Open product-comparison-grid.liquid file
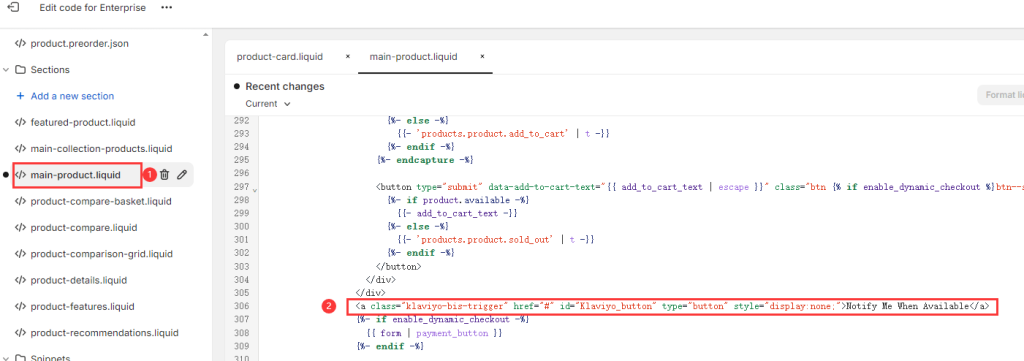 click(101, 254)
